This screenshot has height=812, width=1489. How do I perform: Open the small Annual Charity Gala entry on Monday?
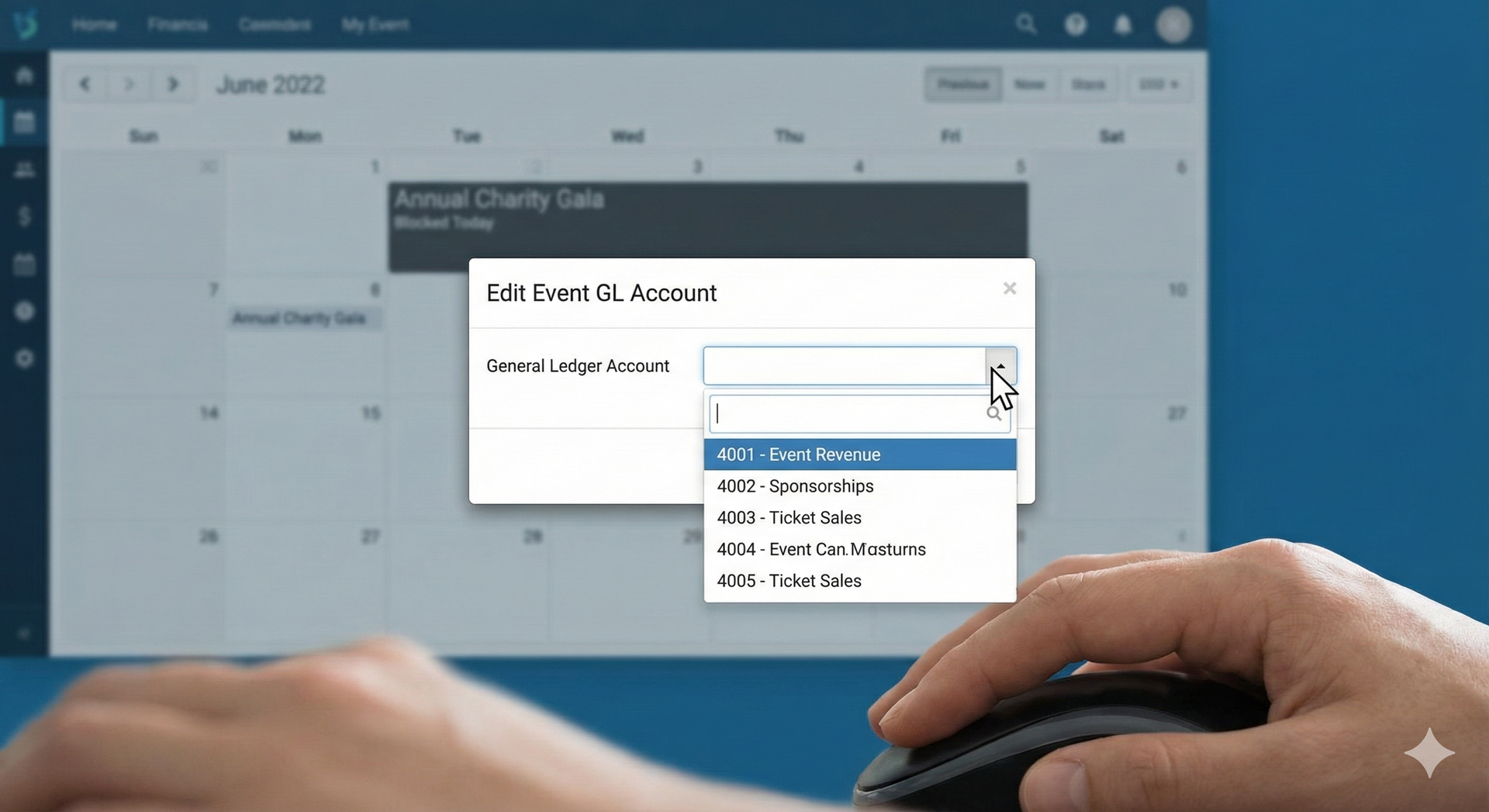pos(304,318)
